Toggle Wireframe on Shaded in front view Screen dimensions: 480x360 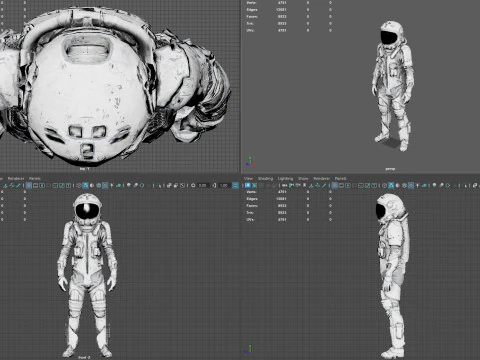pos(99,185)
